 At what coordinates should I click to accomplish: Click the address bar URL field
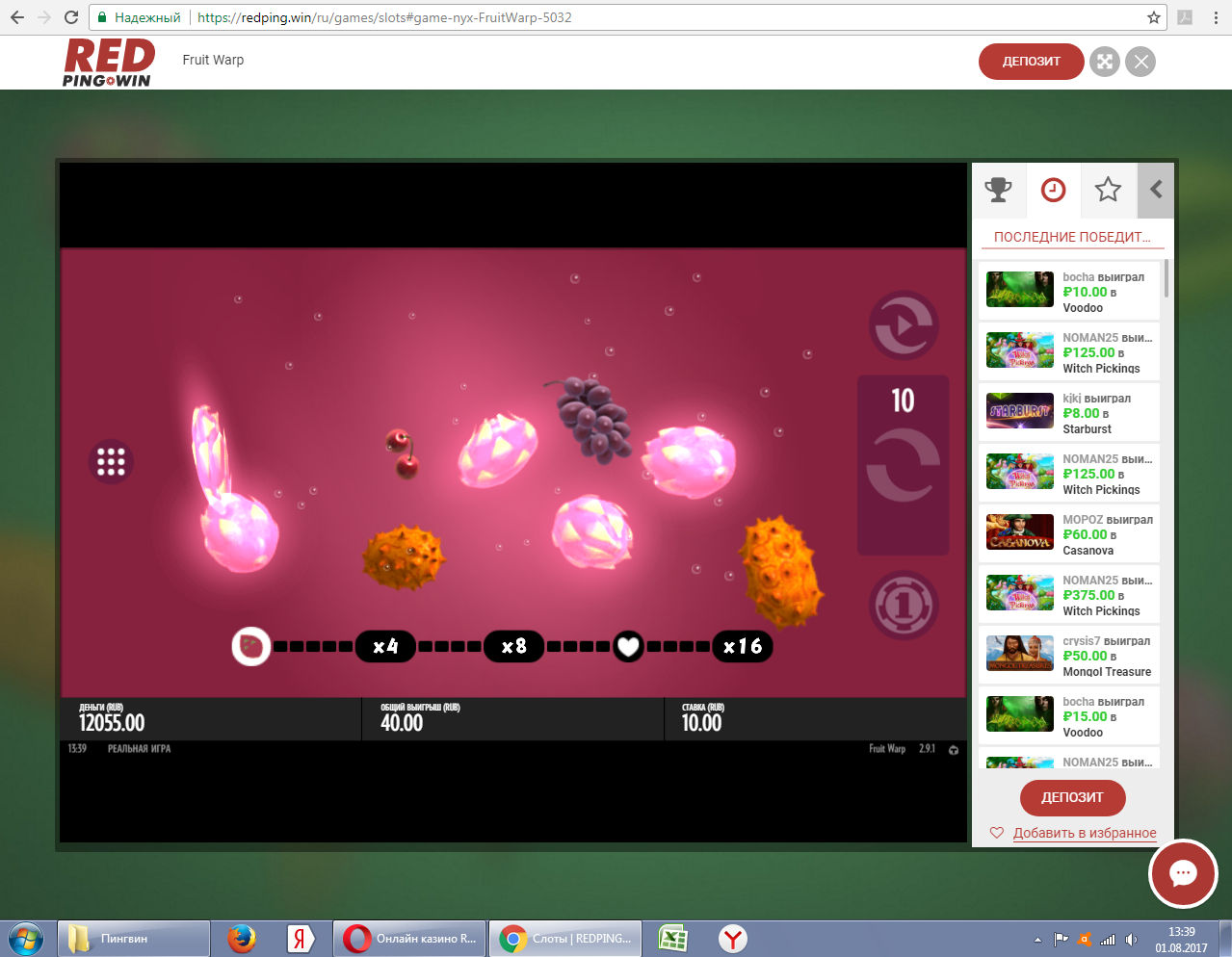628,17
